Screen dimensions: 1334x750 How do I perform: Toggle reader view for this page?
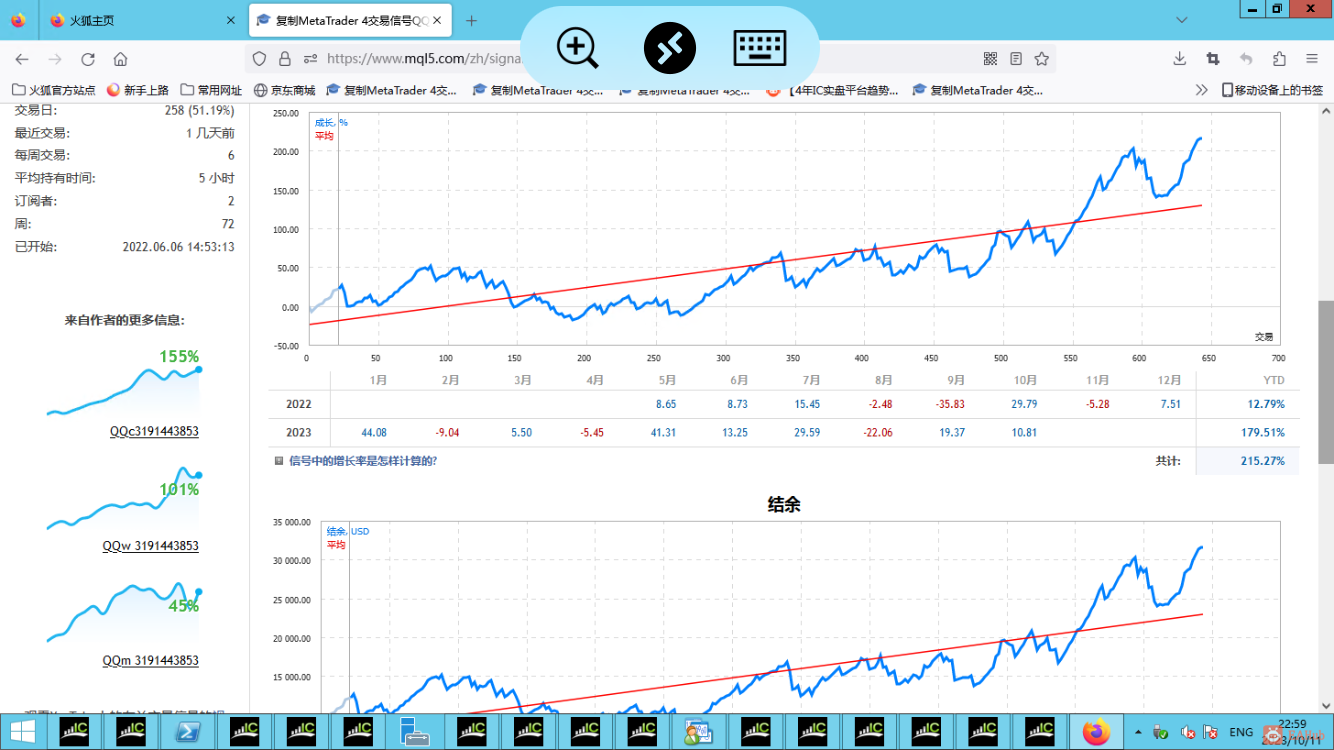click(1016, 59)
